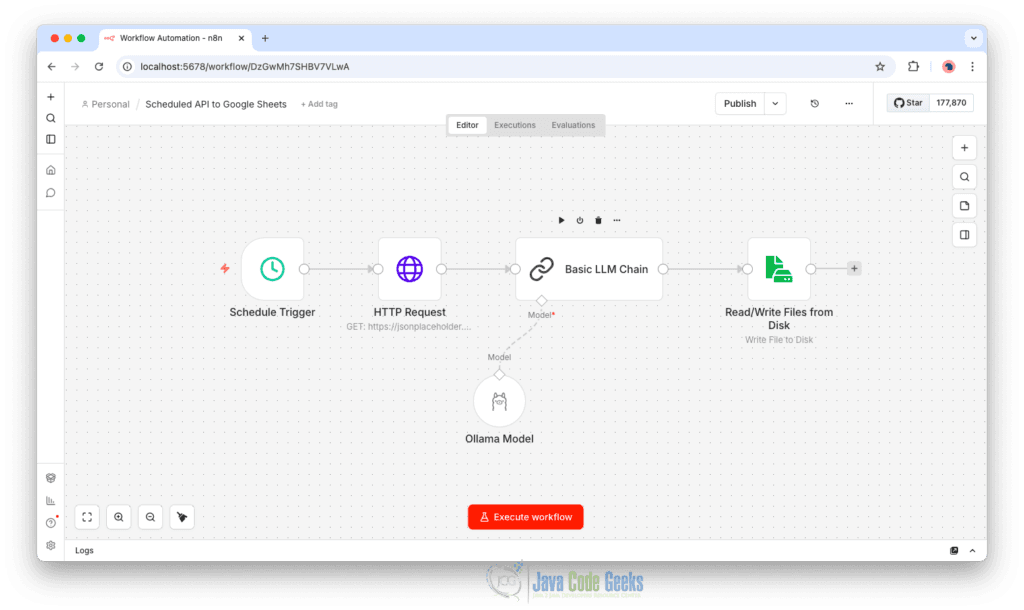Viewport: 1024px width, 610px height.
Task: Go back in browser
Action: tap(52, 67)
